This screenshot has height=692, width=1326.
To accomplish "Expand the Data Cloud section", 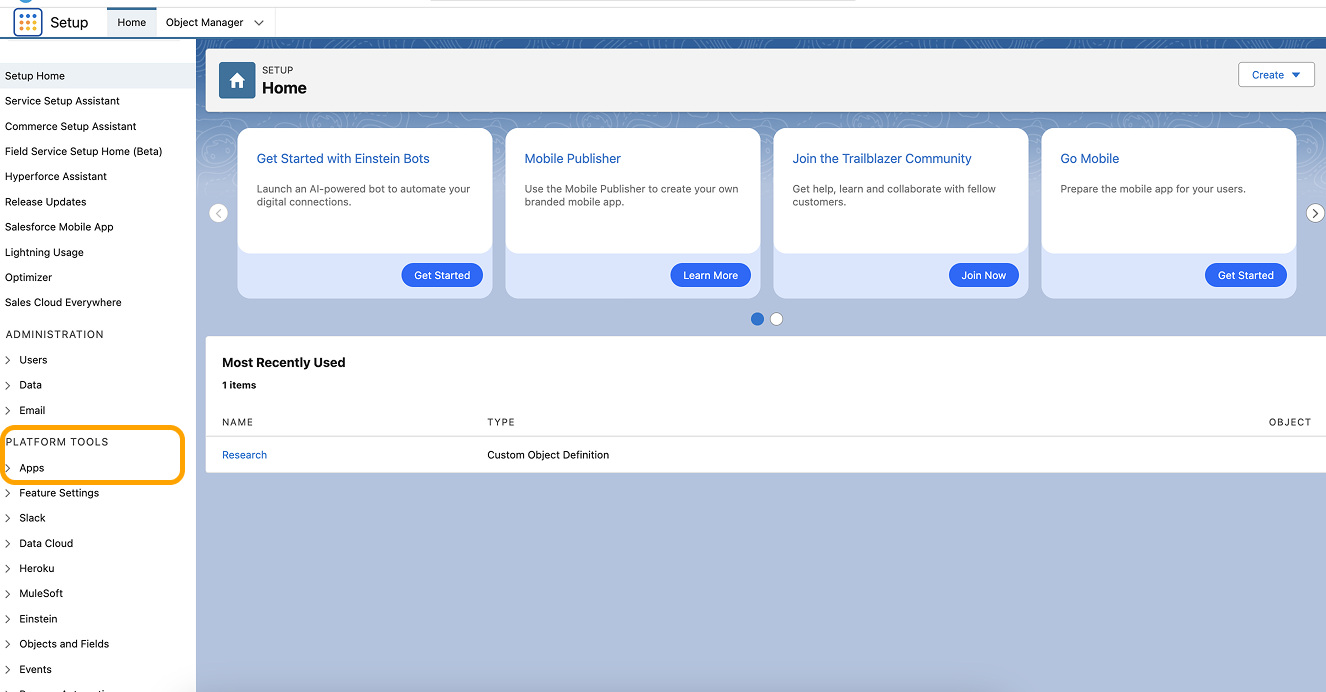I will (x=9, y=543).
